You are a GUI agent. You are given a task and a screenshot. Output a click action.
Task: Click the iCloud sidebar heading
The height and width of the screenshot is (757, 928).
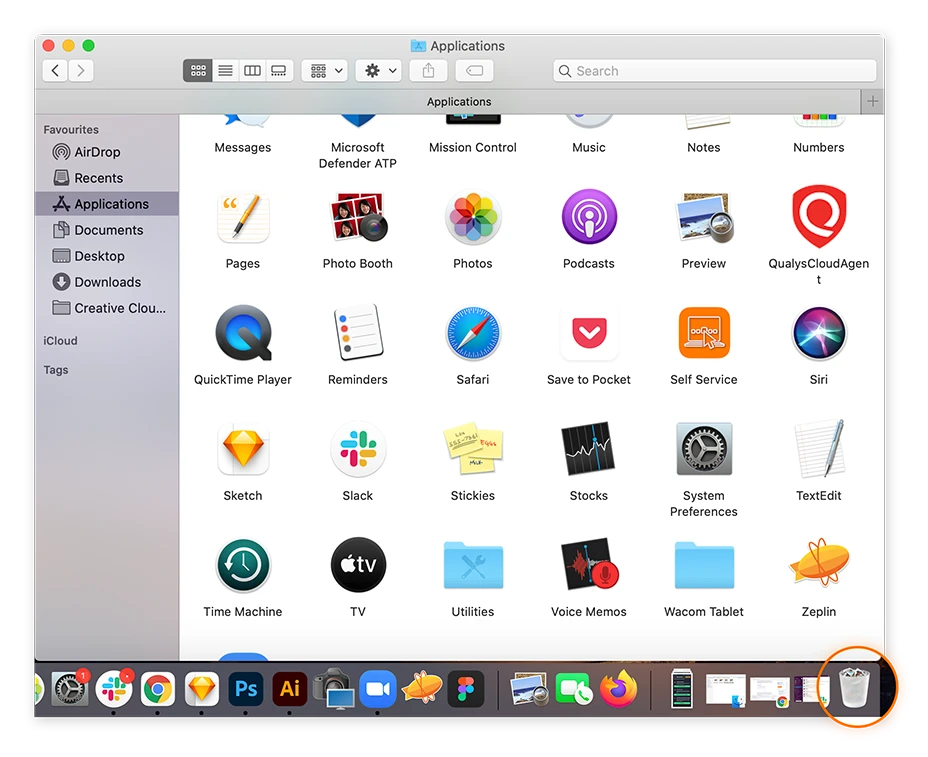coord(60,341)
